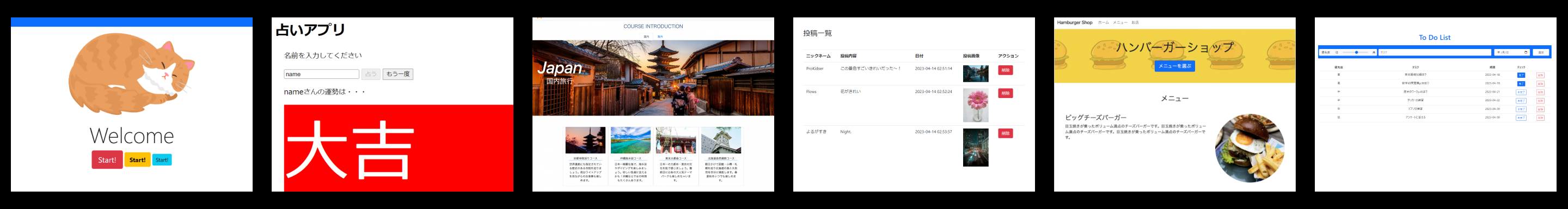
Task: Click the タスク input field
Action: [1435, 53]
